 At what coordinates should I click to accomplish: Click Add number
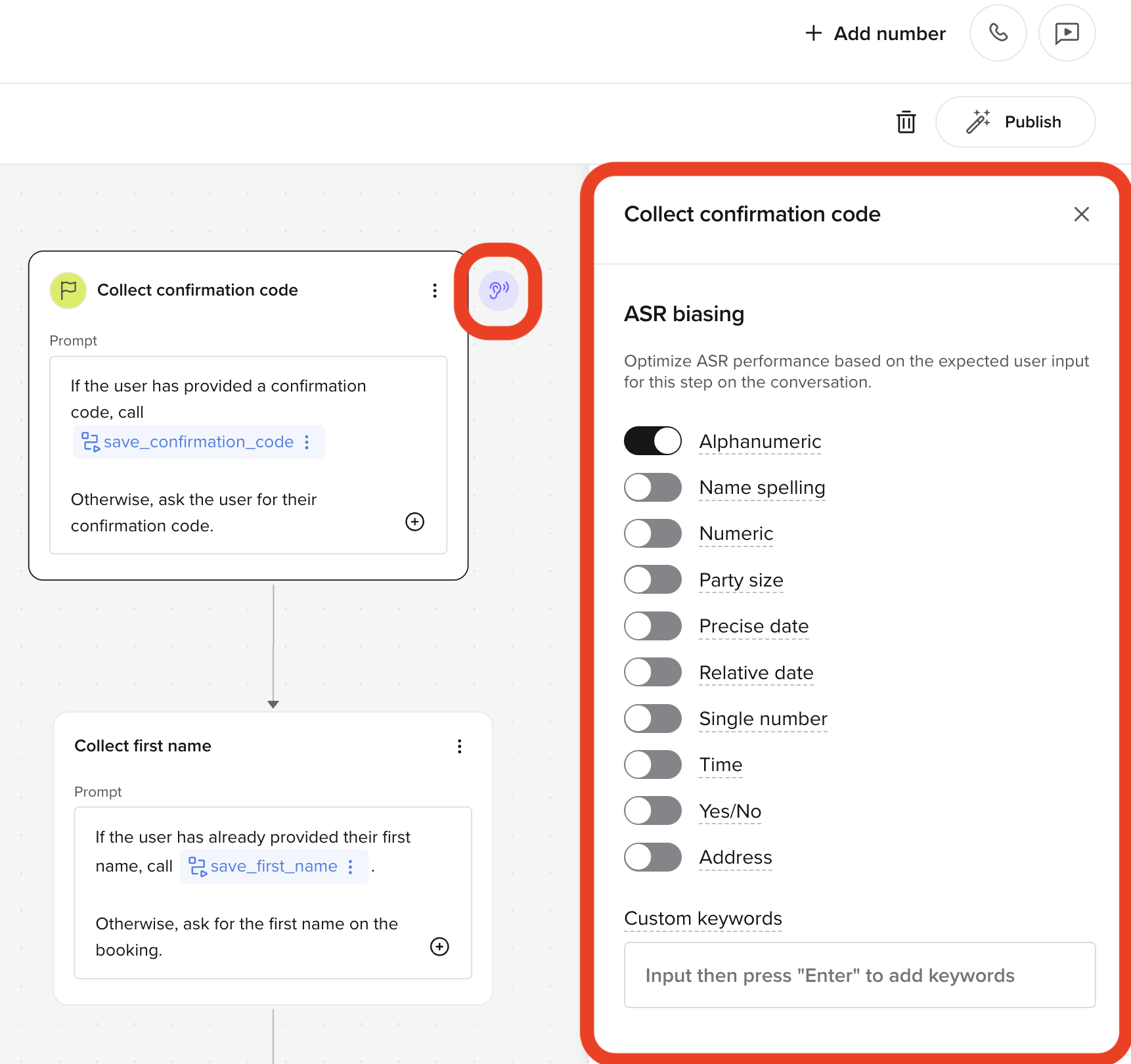[x=876, y=33]
